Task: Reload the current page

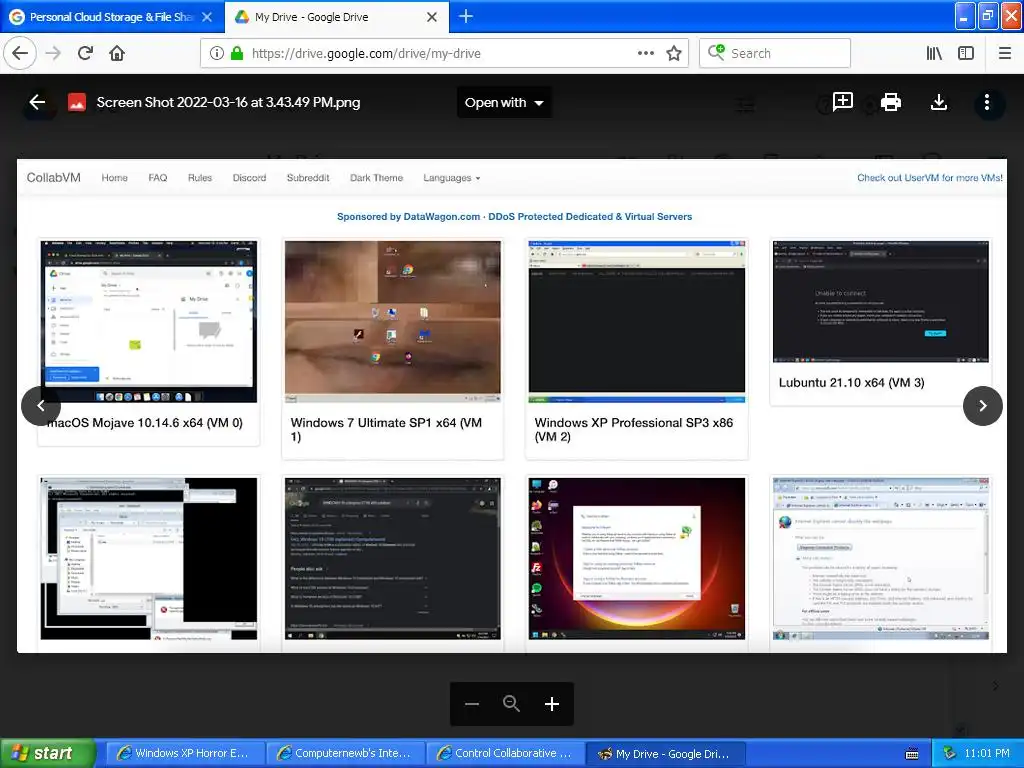Action: pyautogui.click(x=85, y=53)
